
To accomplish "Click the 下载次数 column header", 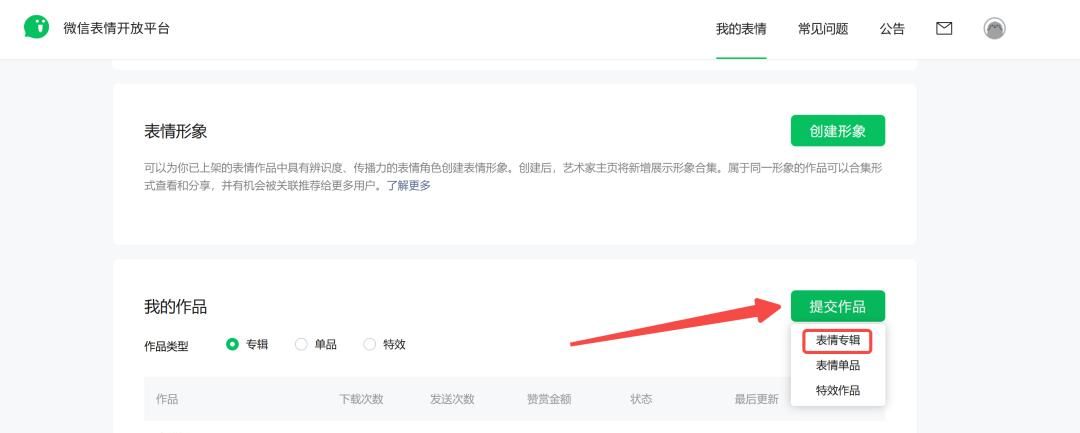I will tap(361, 399).
